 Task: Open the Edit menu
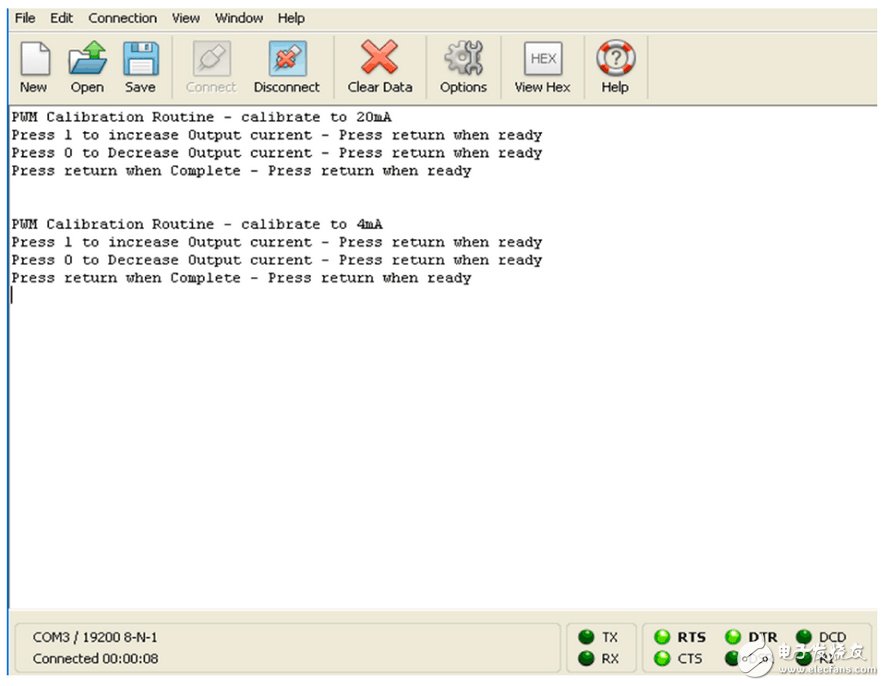[x=62, y=18]
